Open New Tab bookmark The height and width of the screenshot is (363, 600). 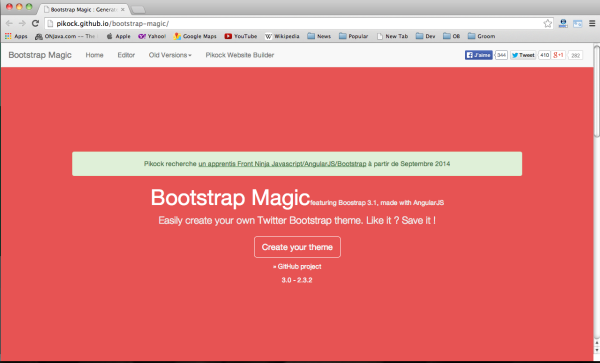392,36
